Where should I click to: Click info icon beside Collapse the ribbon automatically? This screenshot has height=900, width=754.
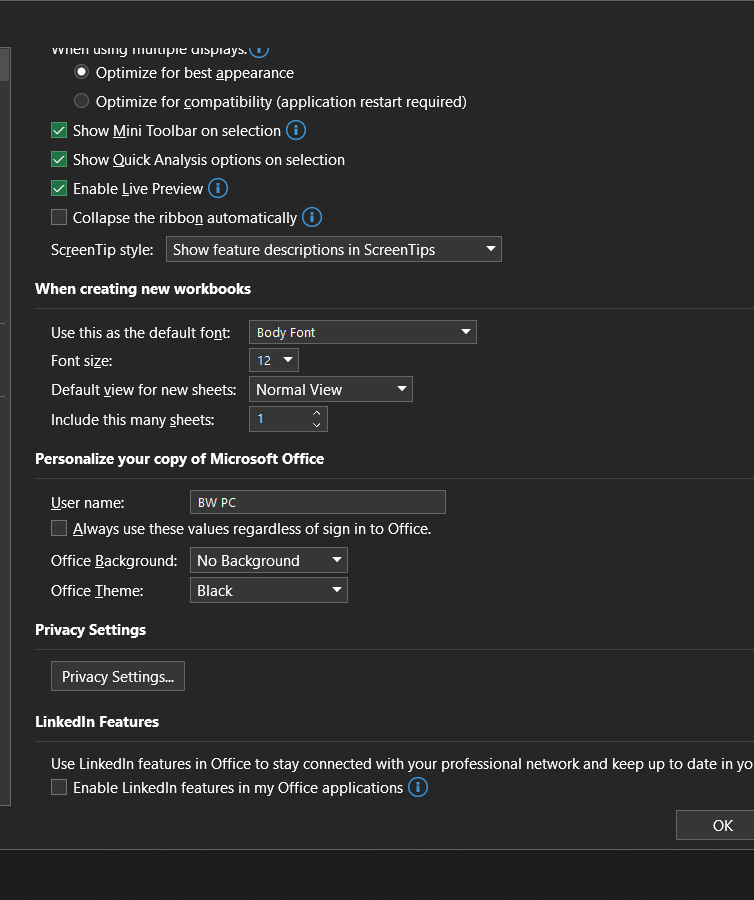pyautogui.click(x=312, y=217)
